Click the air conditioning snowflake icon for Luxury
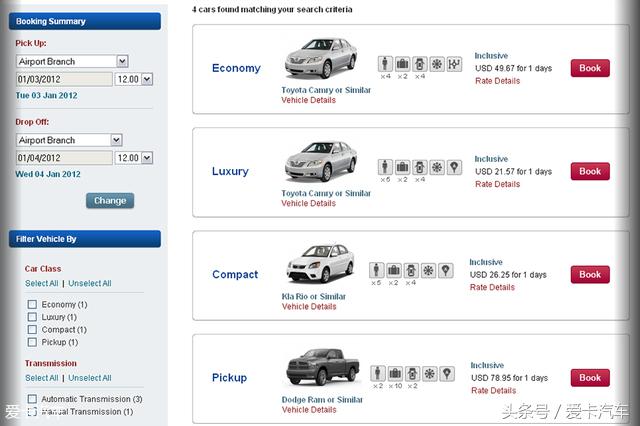This screenshot has height=426, width=640. [x=437, y=167]
